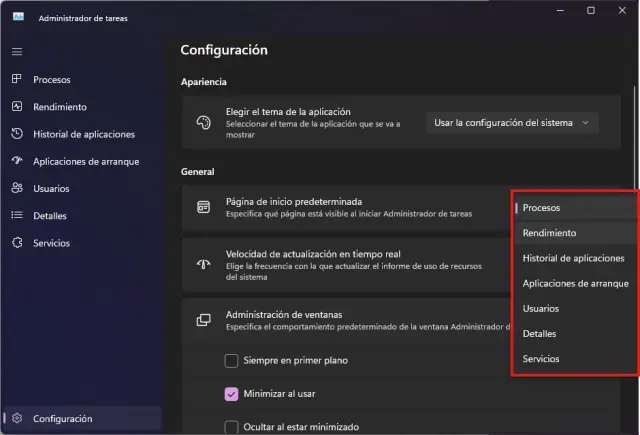Go to Configuración in the sidebar

click(62, 419)
